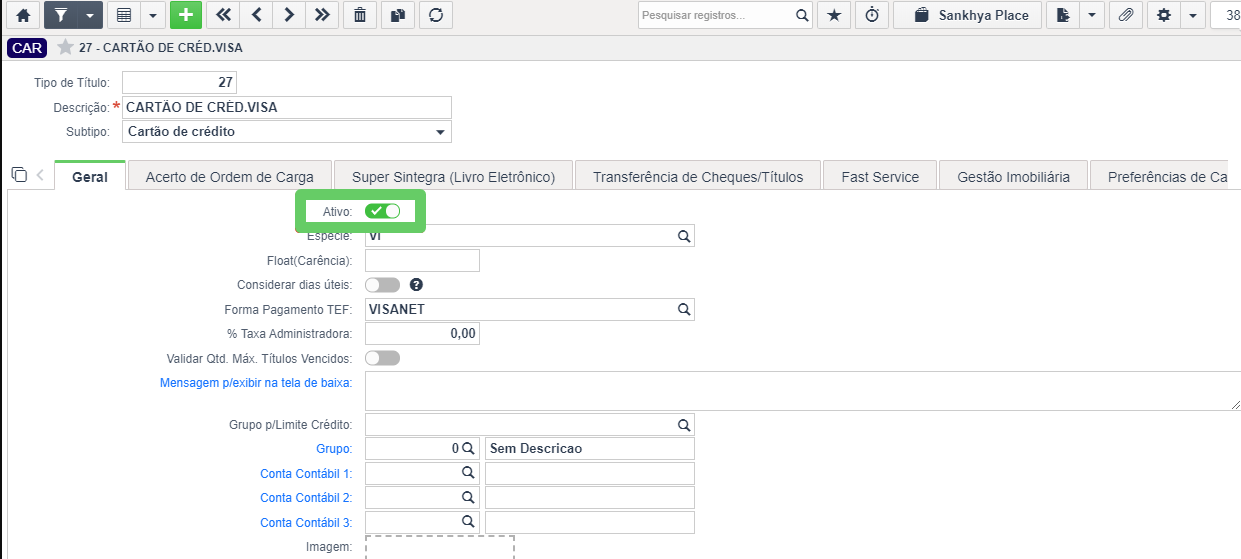Viewport: 1241px width, 559px height.
Task: Click the expand tabs panel icon
Action: click(x=19, y=175)
